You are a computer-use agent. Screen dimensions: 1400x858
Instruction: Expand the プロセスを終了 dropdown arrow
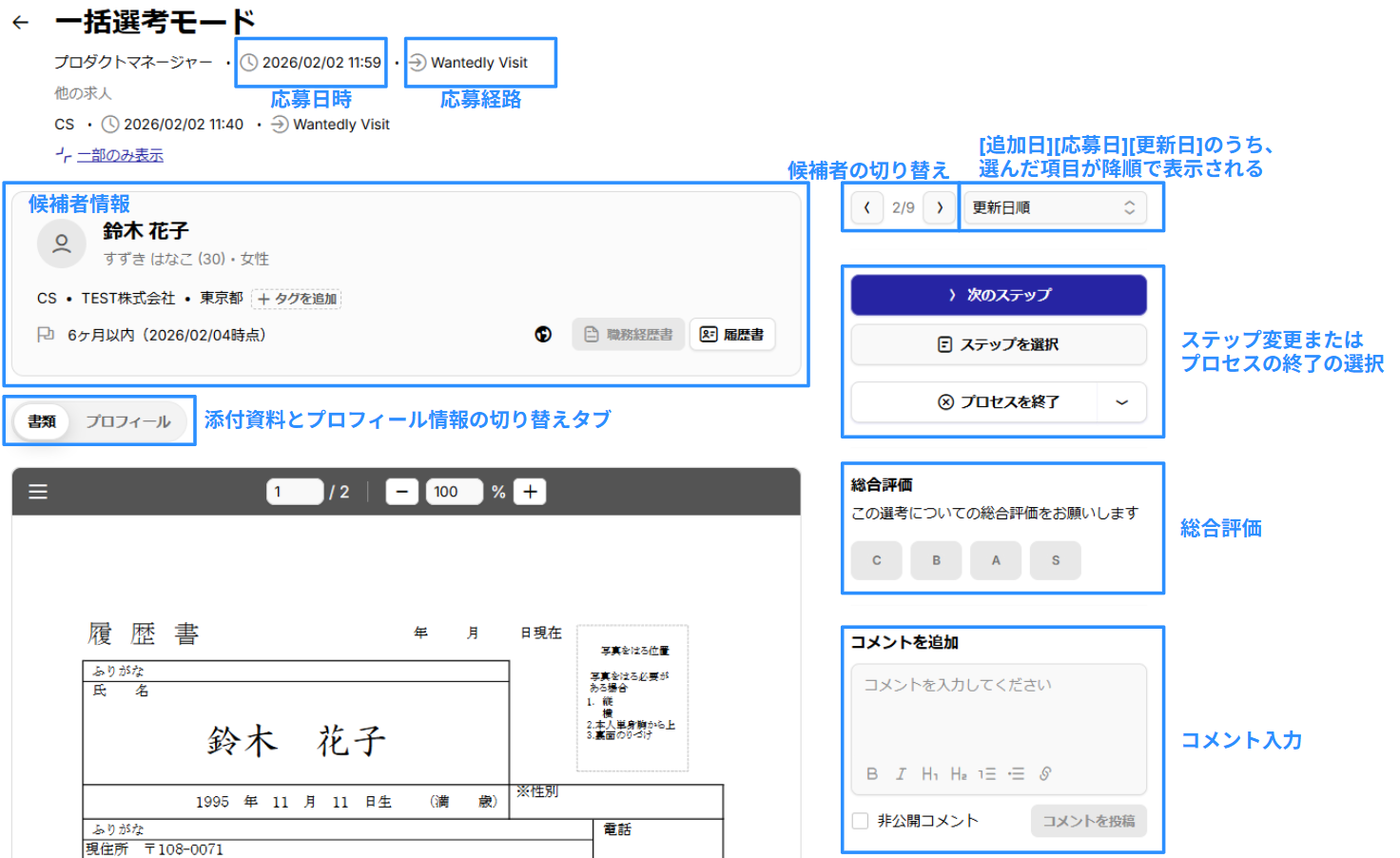(1122, 402)
